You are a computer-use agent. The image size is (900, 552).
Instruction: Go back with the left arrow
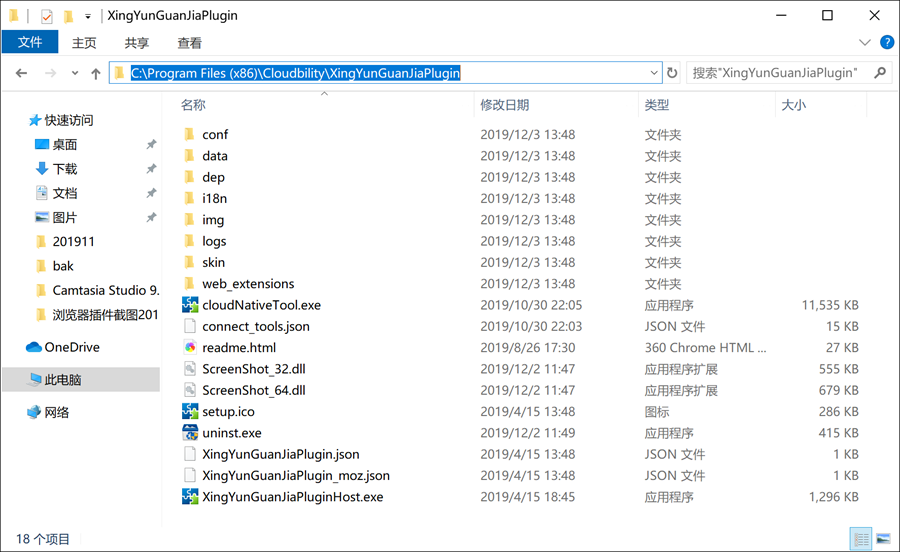coord(21,73)
